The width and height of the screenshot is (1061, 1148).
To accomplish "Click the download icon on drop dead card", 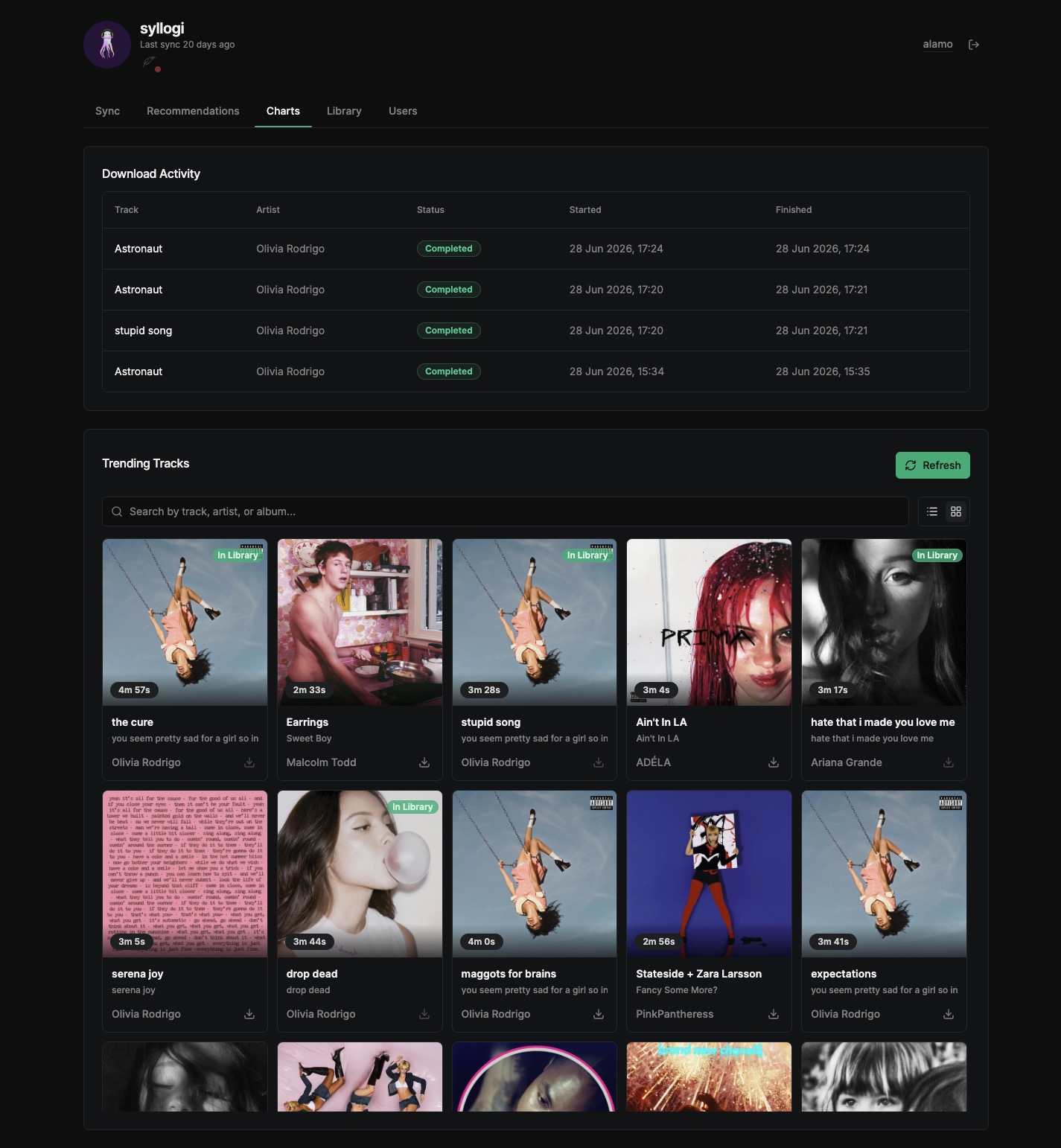I will click(x=424, y=1014).
